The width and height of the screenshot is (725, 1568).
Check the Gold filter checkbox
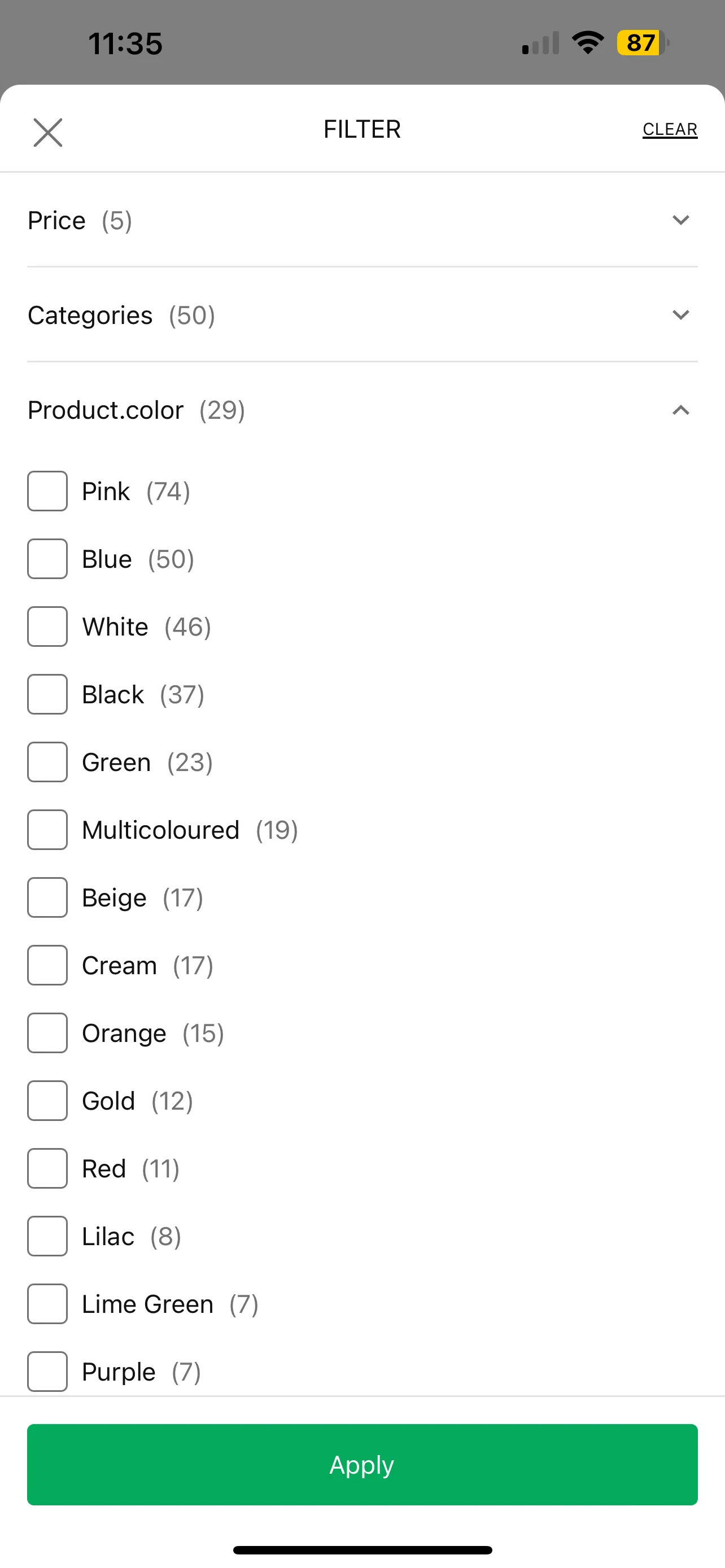(x=47, y=1101)
